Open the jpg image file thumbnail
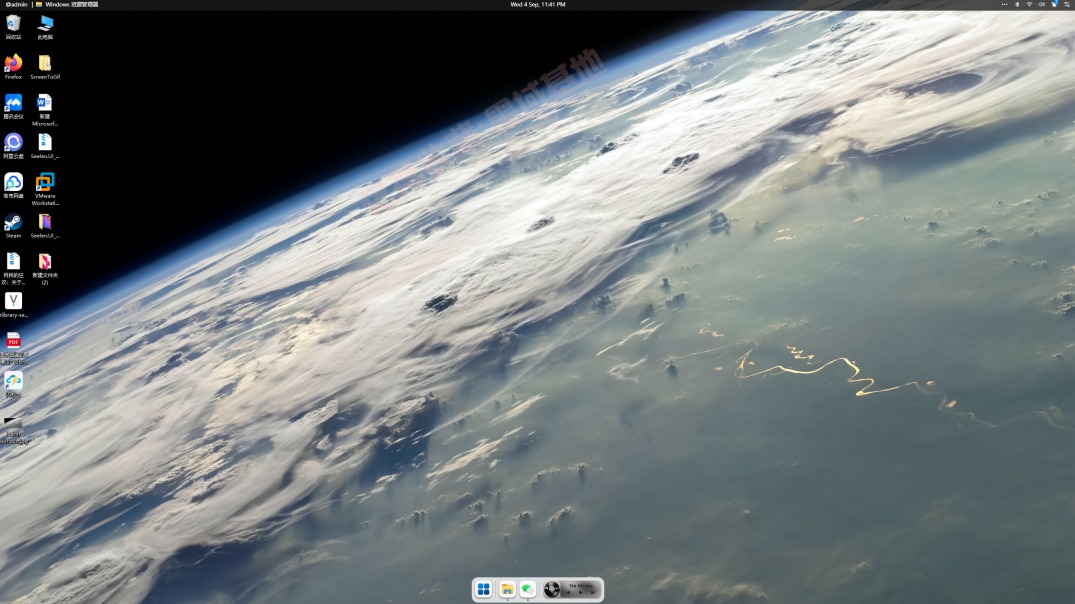 [x=13, y=430]
